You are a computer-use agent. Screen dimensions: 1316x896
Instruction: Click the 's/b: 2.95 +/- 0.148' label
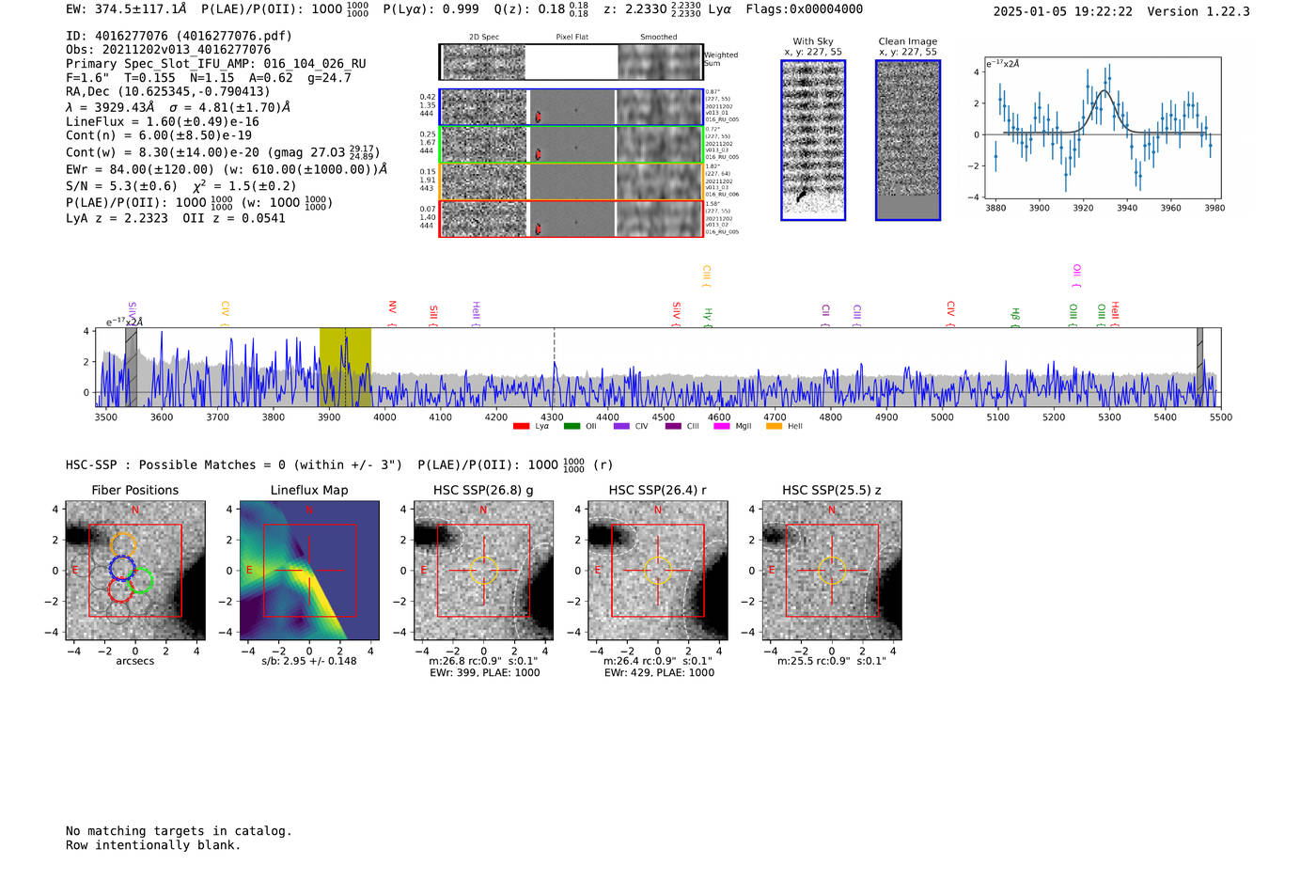(x=309, y=661)
